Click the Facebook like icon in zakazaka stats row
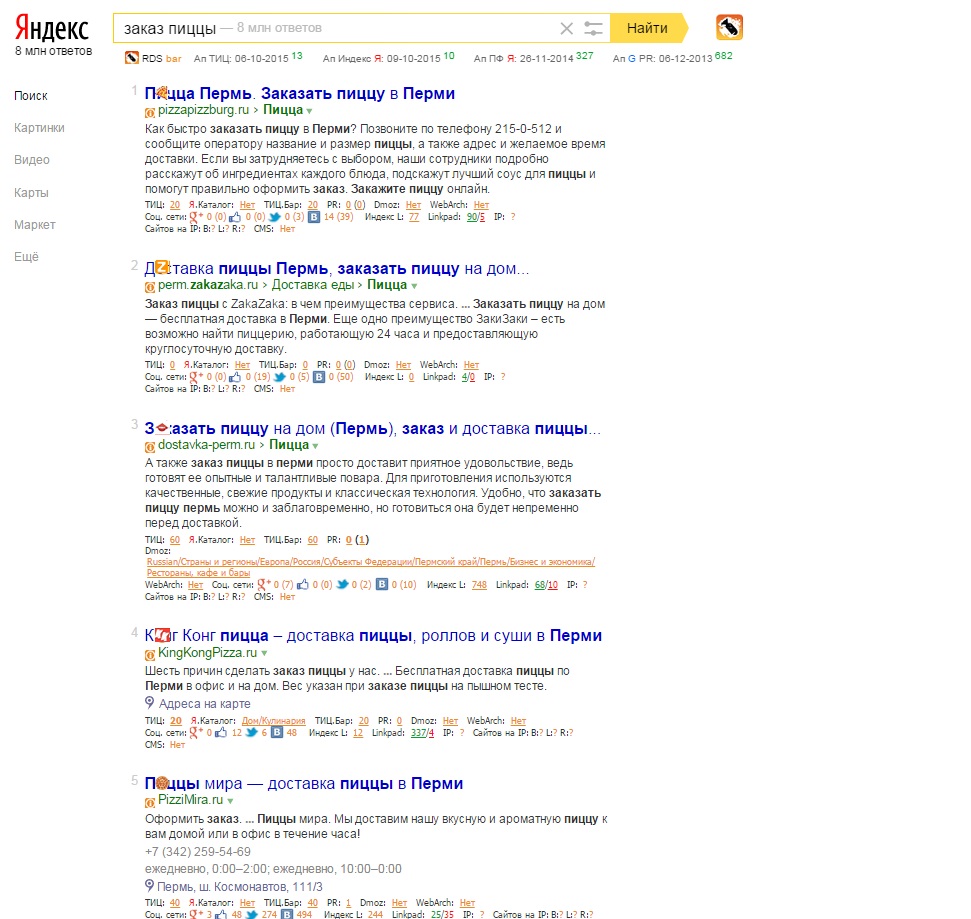This screenshot has height=919, width=971. click(235, 377)
